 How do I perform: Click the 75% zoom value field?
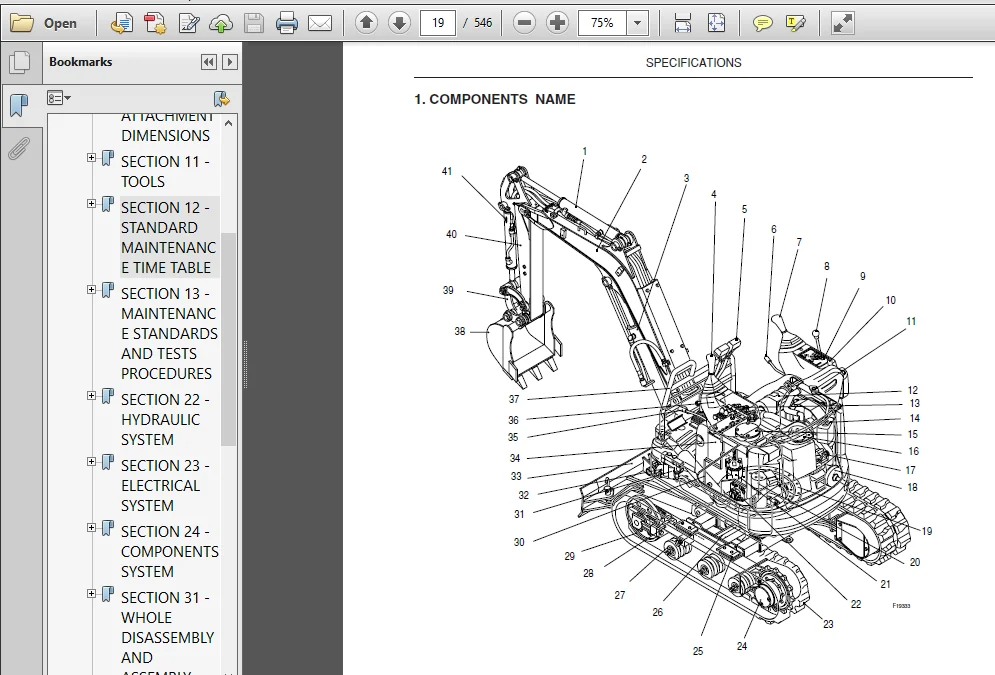click(x=602, y=23)
